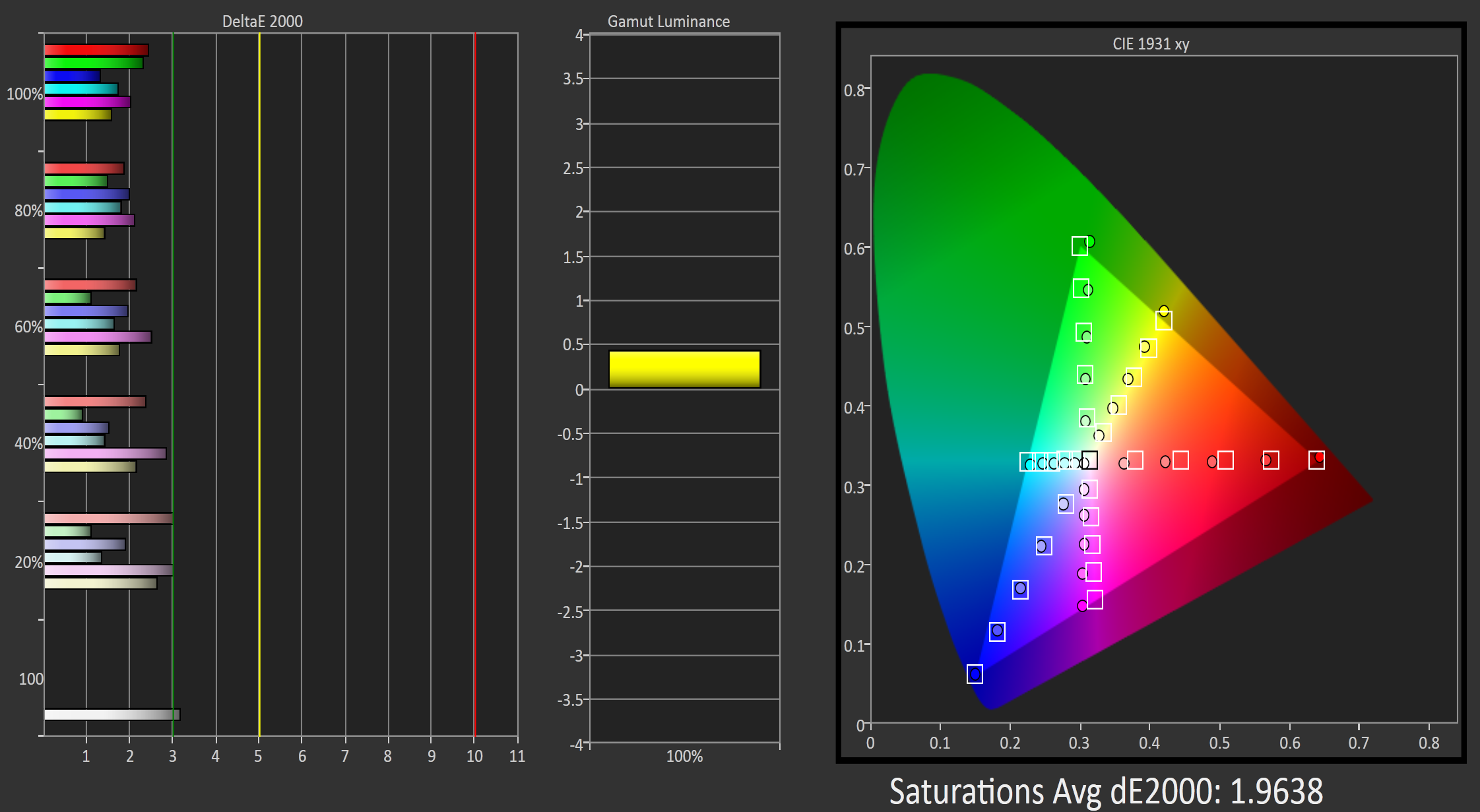Viewport: 1480px width, 812px height.
Task: Click the 0.7 label on CIE chart y-axis
Action: 854,170
